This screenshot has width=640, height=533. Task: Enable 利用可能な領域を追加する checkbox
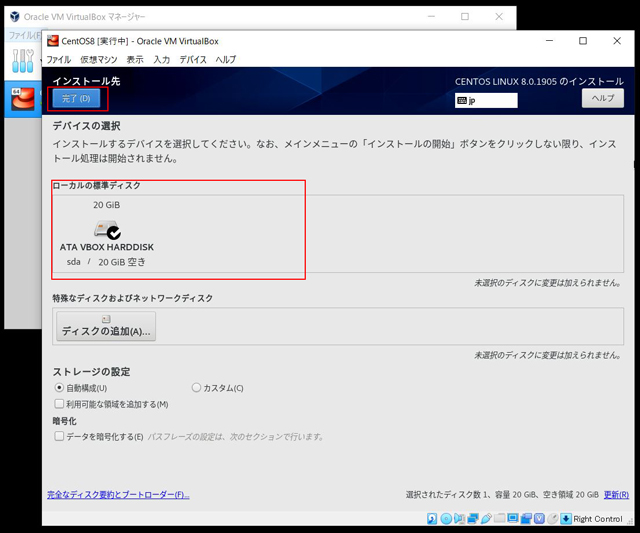pyautogui.click(x=59, y=404)
